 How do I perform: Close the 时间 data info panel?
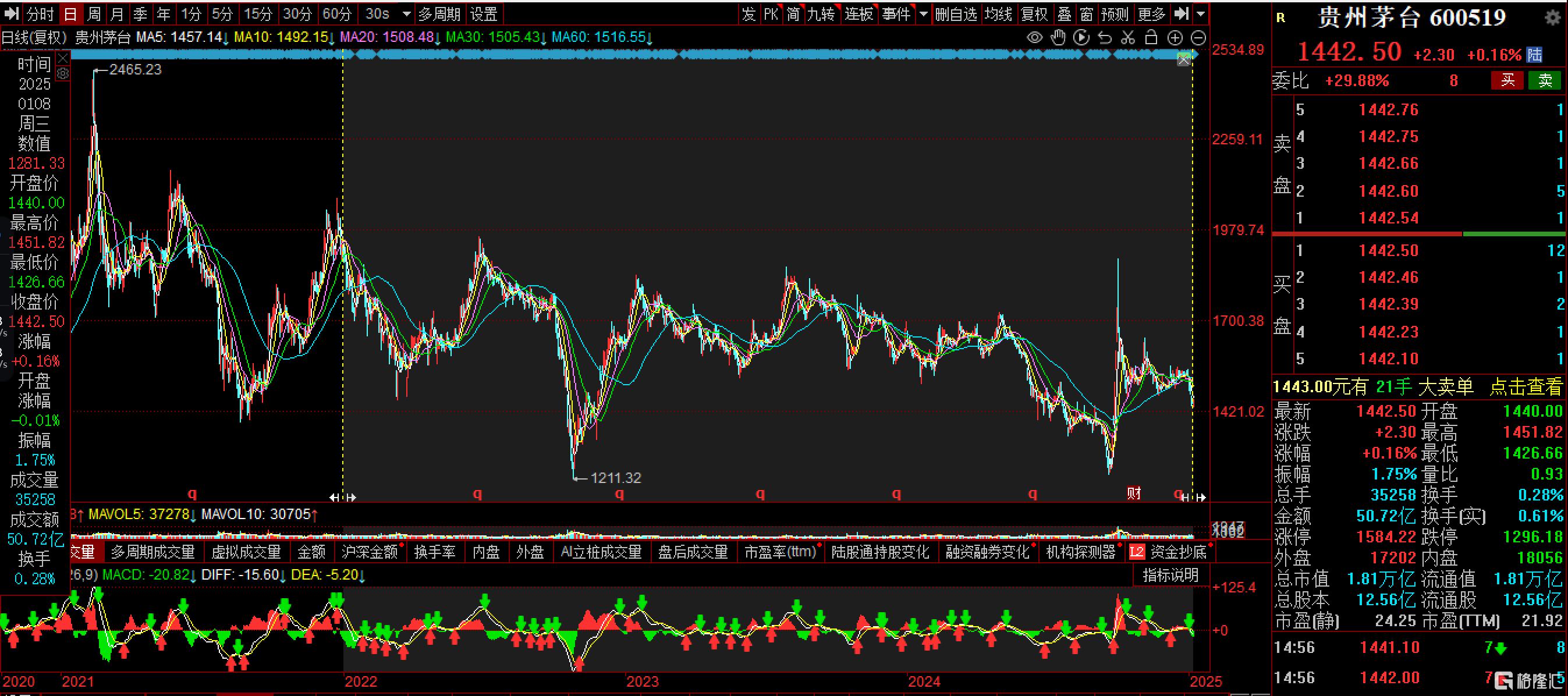(63, 59)
